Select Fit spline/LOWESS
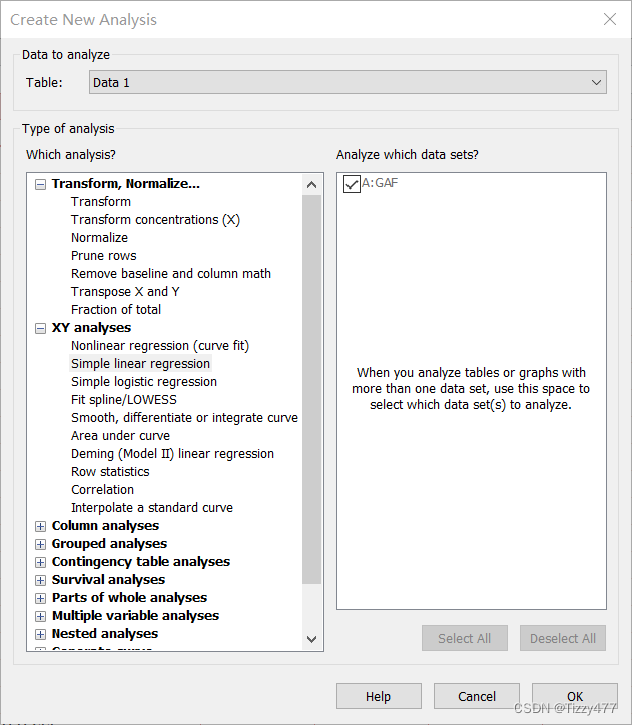The height and width of the screenshot is (725, 632). pyautogui.click(x=123, y=400)
